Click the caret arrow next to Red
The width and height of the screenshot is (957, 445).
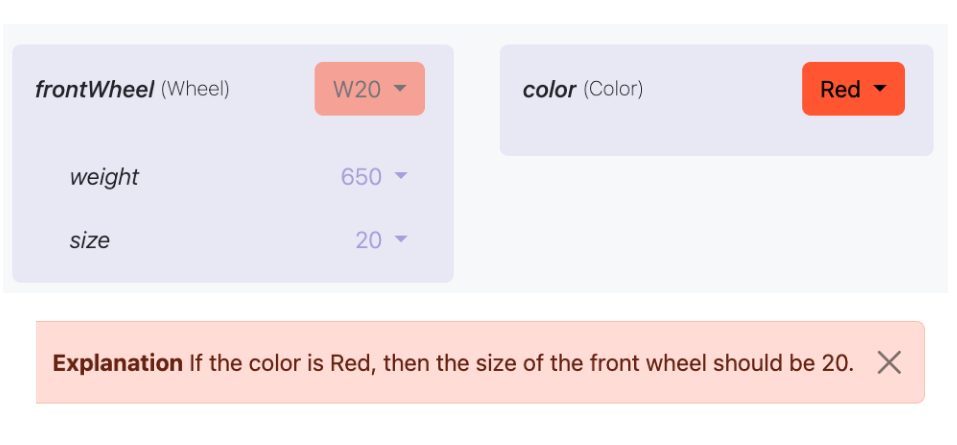click(x=880, y=89)
